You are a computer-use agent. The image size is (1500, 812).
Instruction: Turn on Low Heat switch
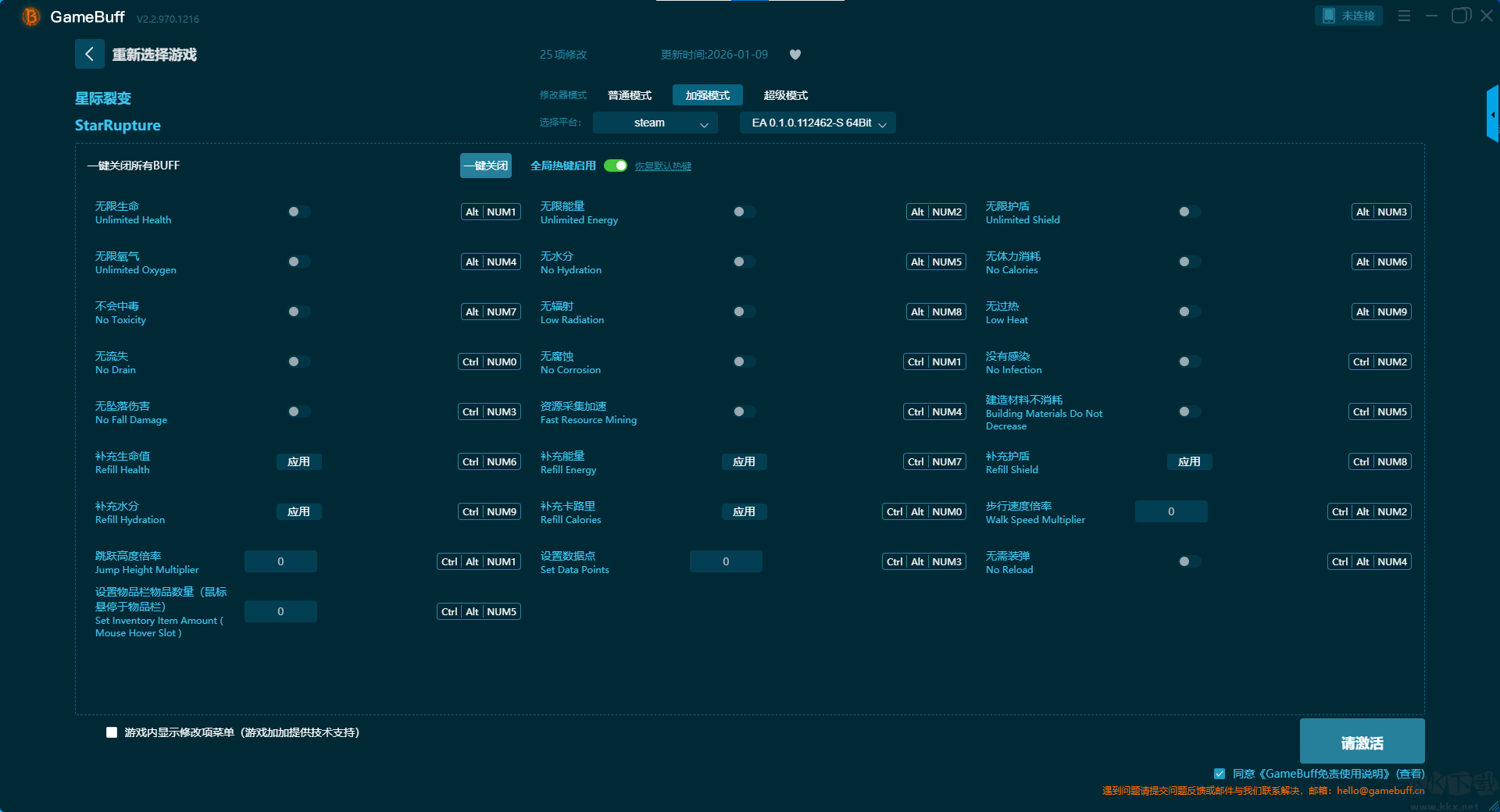point(1189,312)
